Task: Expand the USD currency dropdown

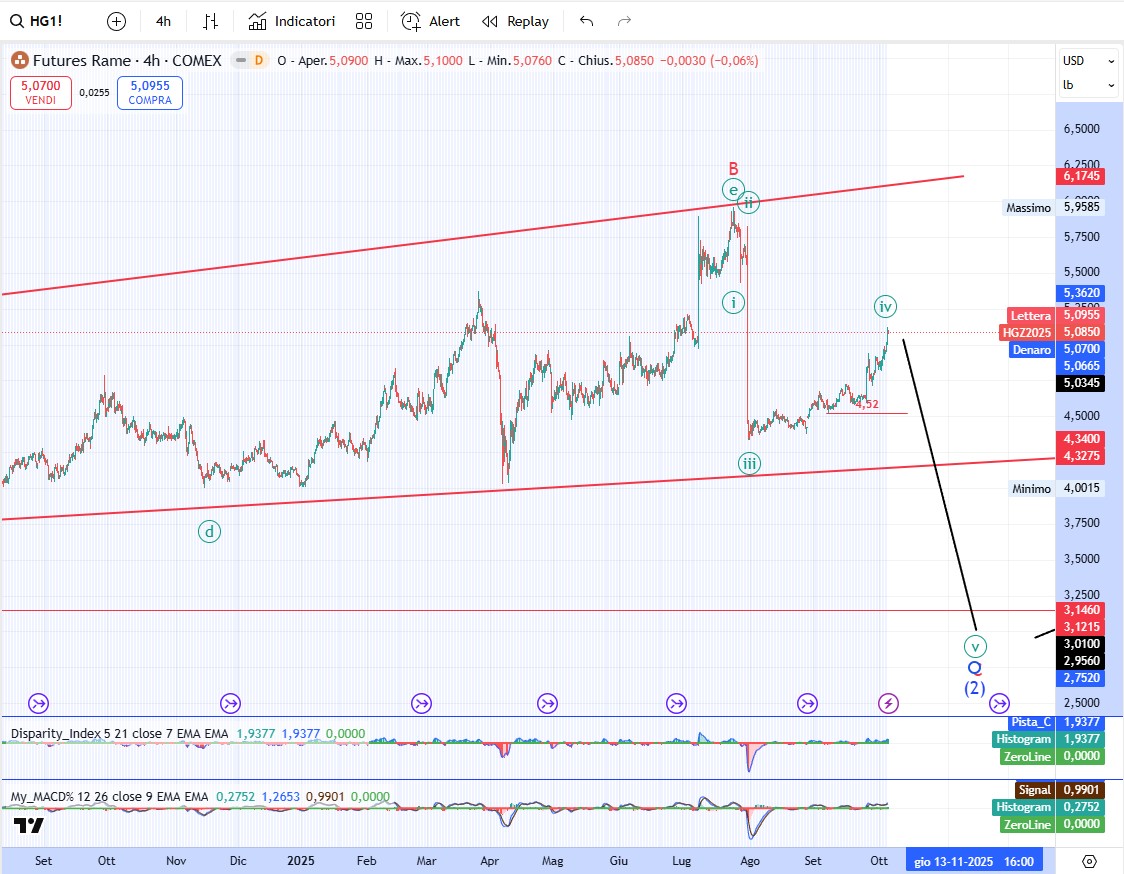Action: 1088,61
